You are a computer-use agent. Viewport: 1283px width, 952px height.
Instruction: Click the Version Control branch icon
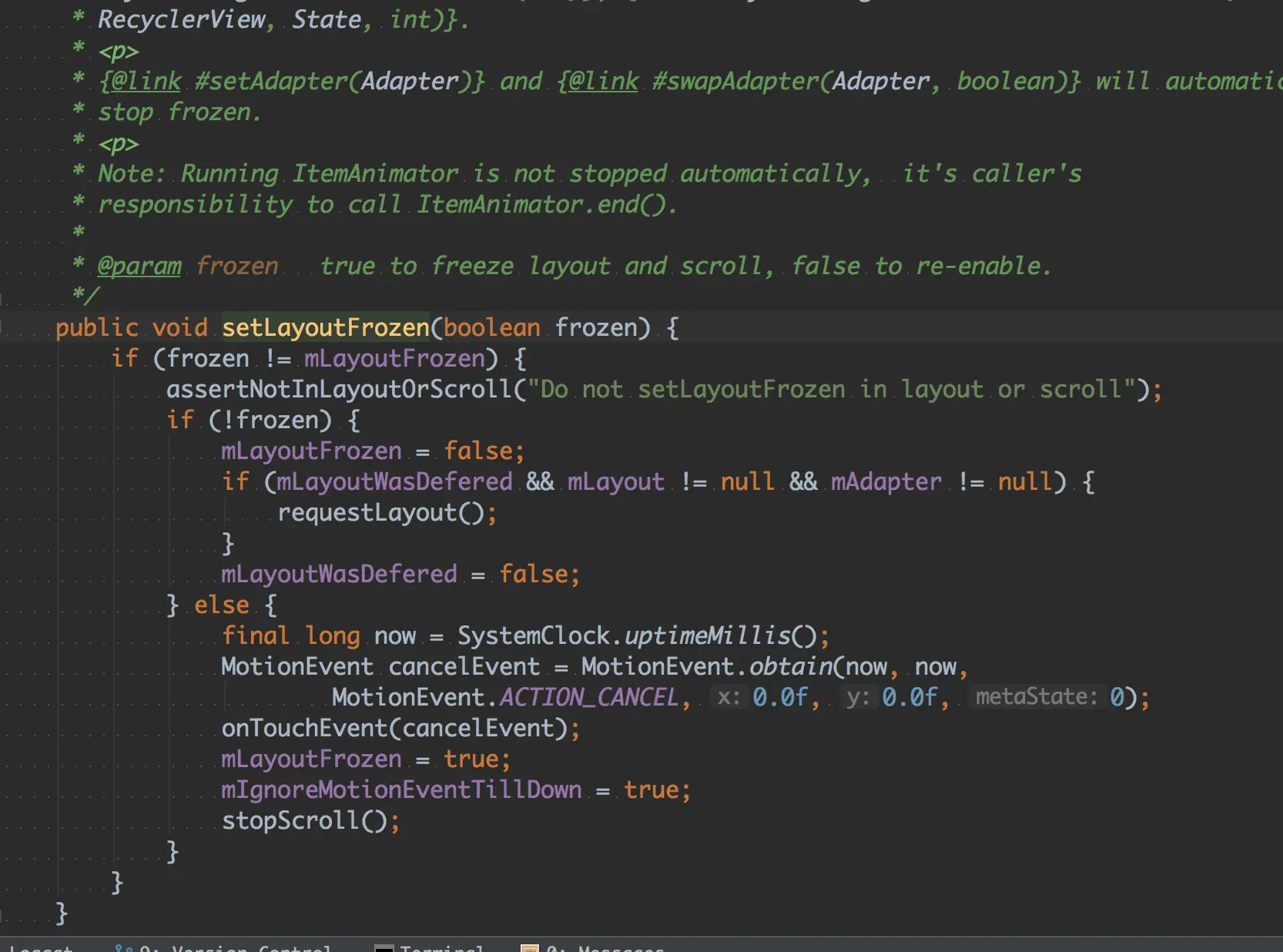click(x=124, y=948)
